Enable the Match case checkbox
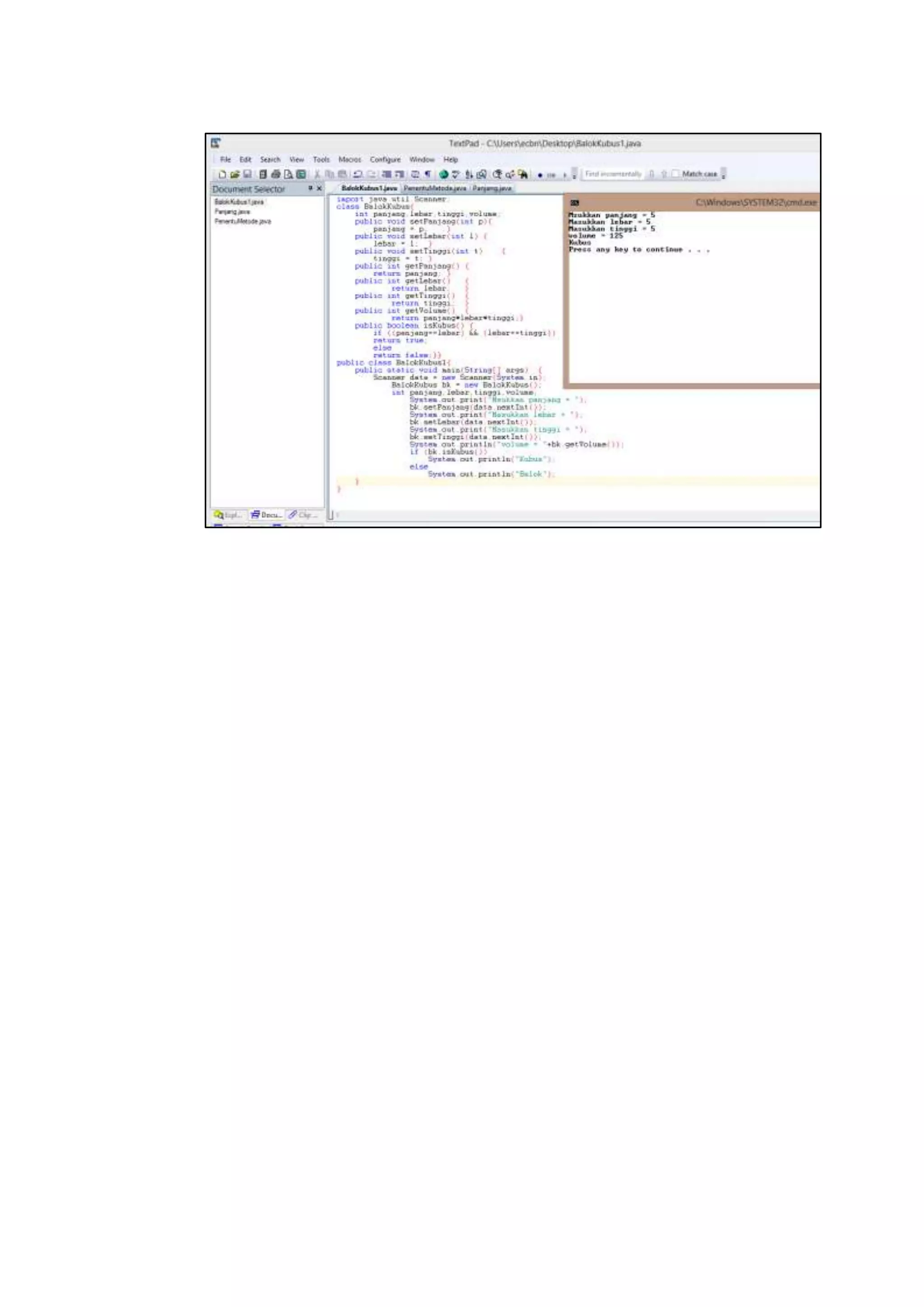 pyautogui.click(x=675, y=174)
